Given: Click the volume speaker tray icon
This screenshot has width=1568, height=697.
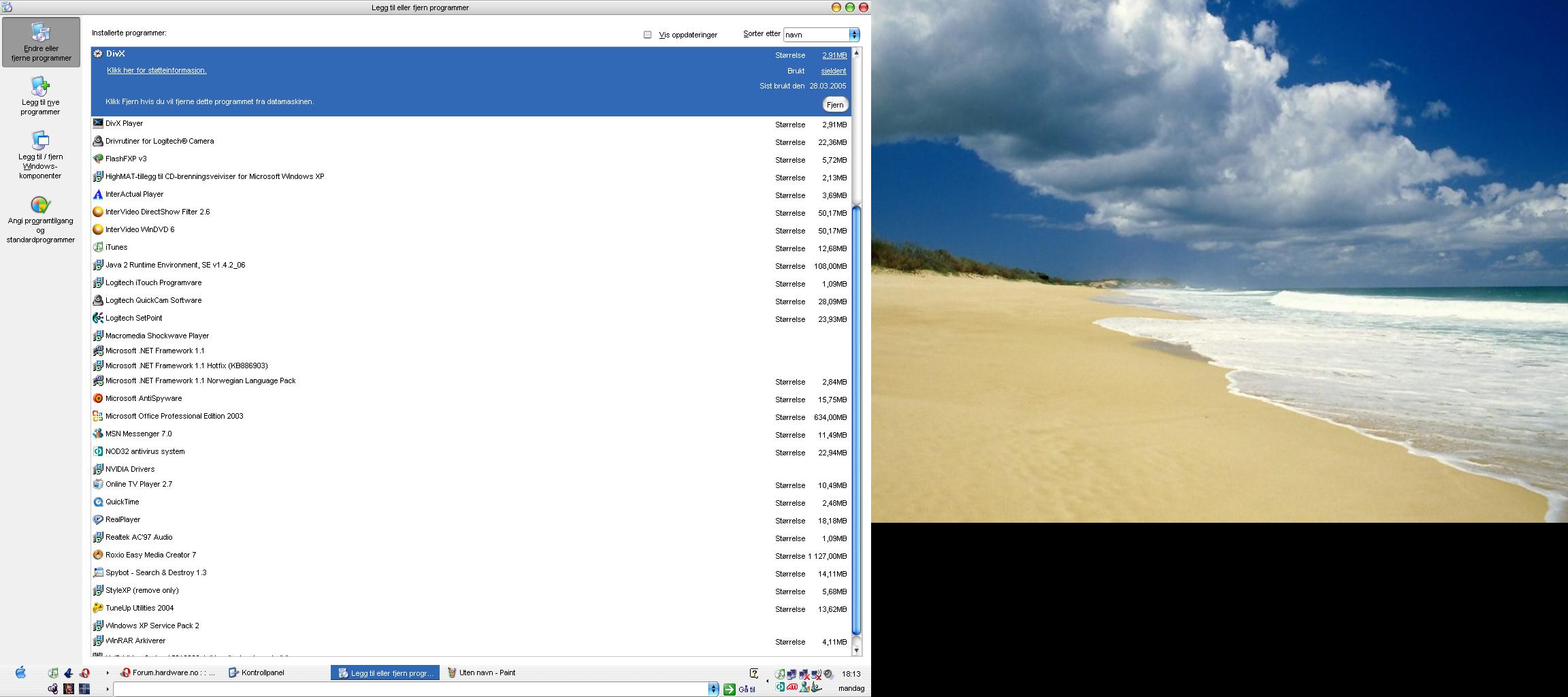Looking at the screenshot, I should click(830, 675).
